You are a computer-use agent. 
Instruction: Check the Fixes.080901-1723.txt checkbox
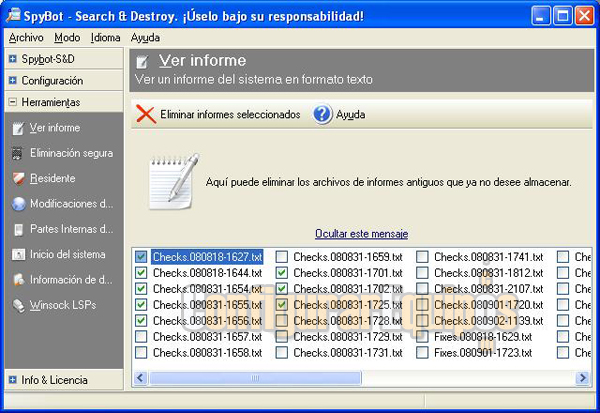tap(422, 353)
